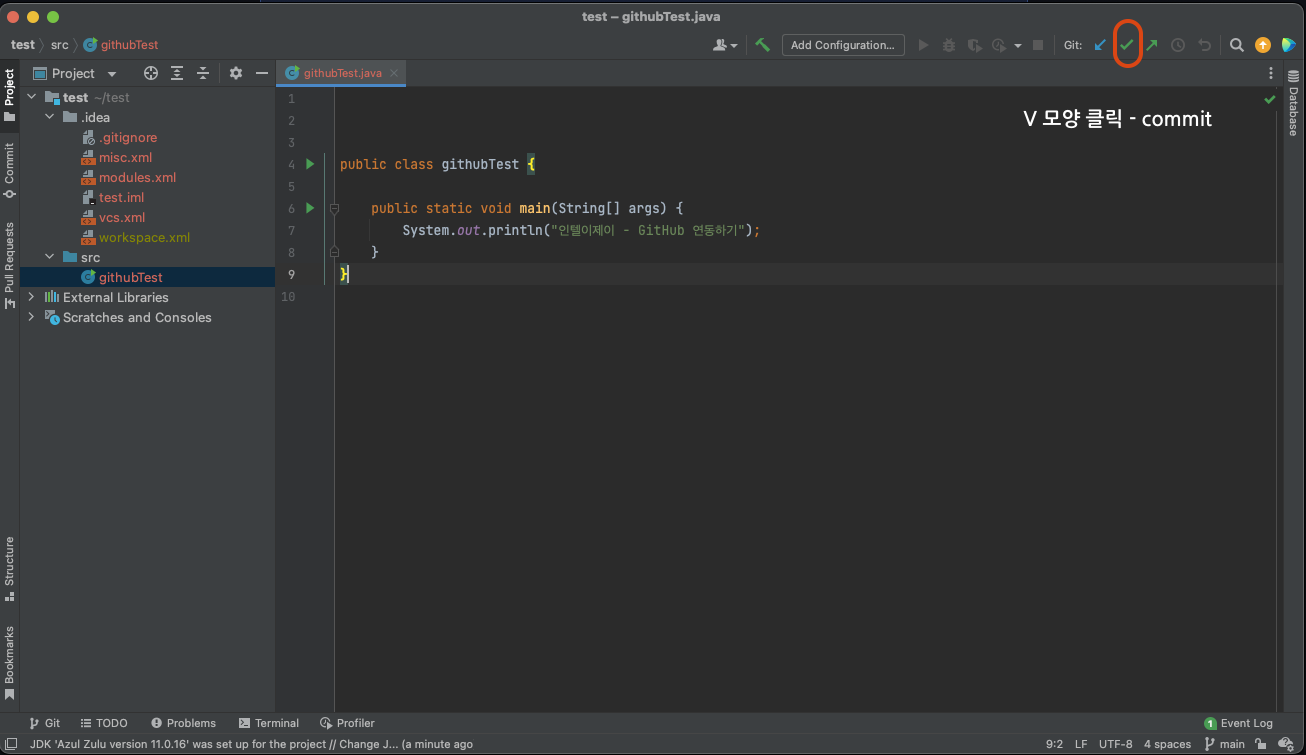Expand External Libraries node
The height and width of the screenshot is (755, 1306).
[32, 297]
